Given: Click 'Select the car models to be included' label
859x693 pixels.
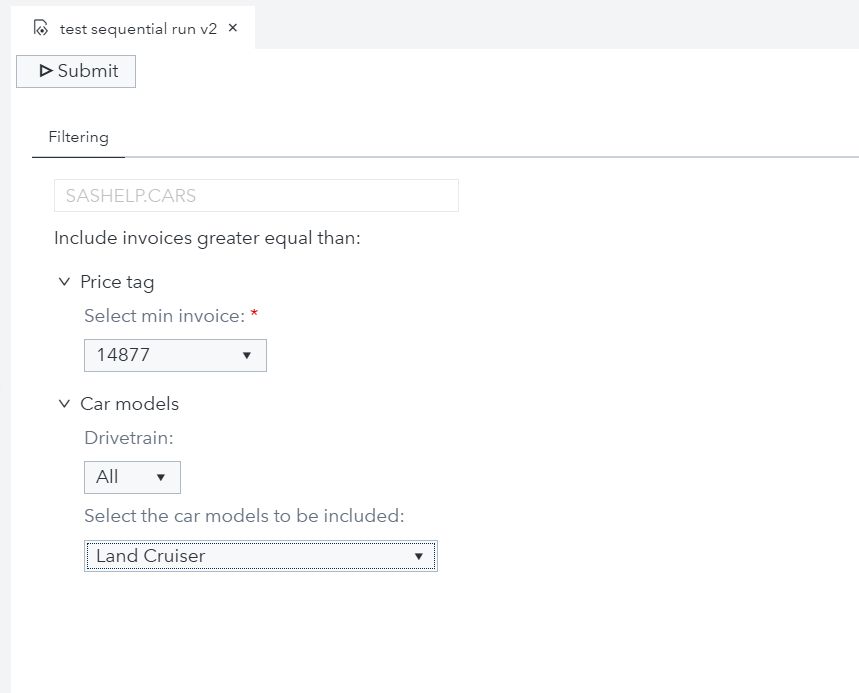Looking at the screenshot, I should coord(244,516).
